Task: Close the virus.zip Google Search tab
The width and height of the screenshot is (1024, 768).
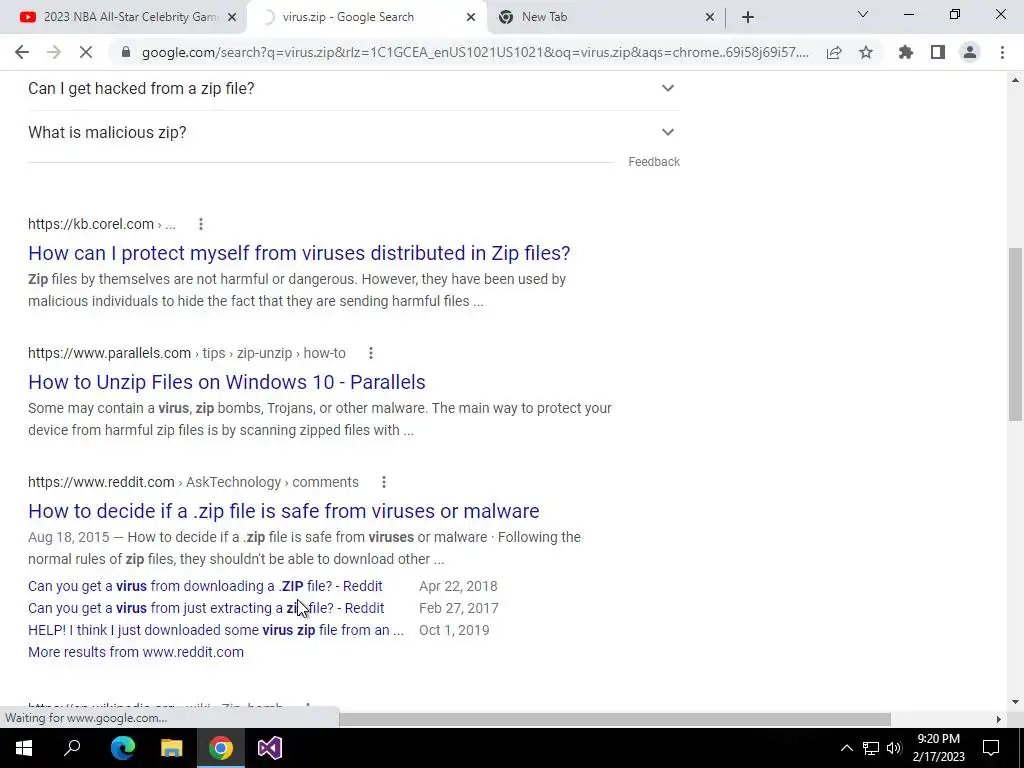Action: 471,17
